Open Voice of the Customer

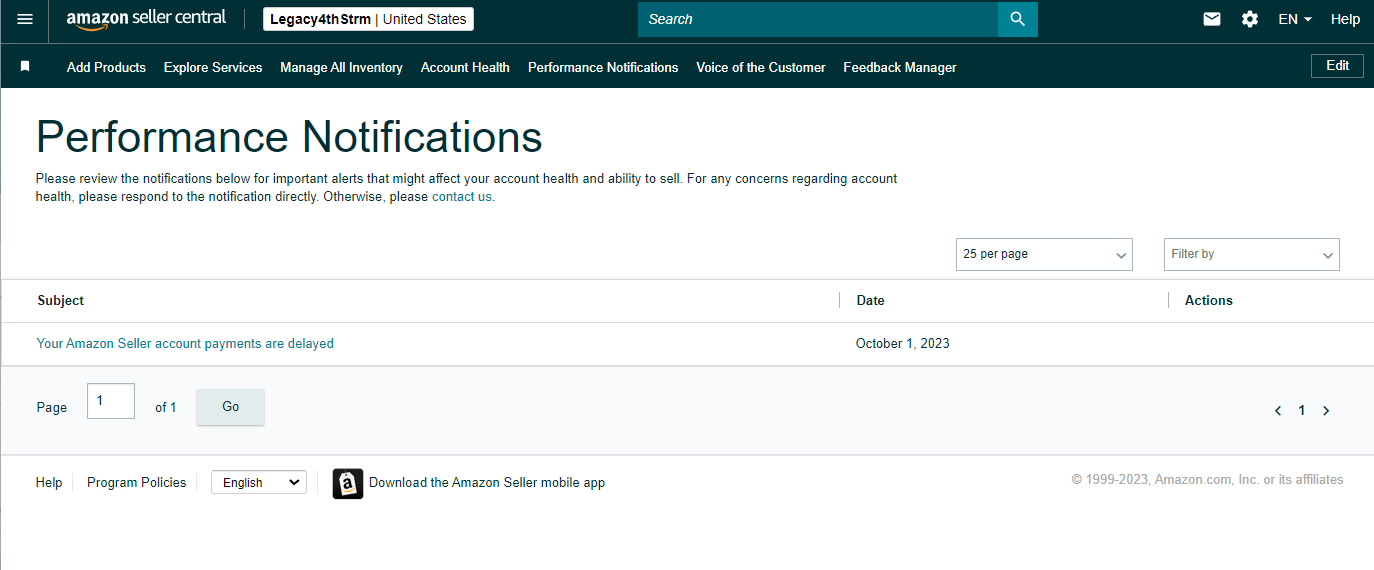(761, 67)
